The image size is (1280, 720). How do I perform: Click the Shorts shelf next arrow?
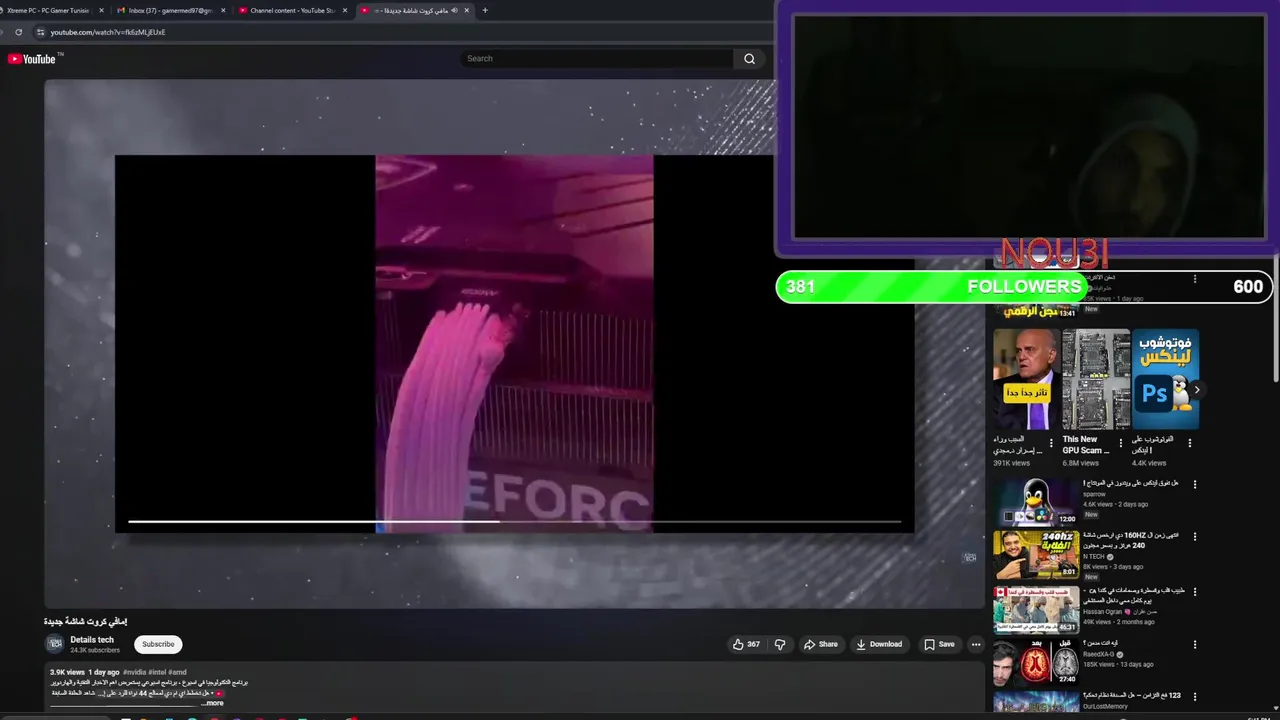point(1196,390)
